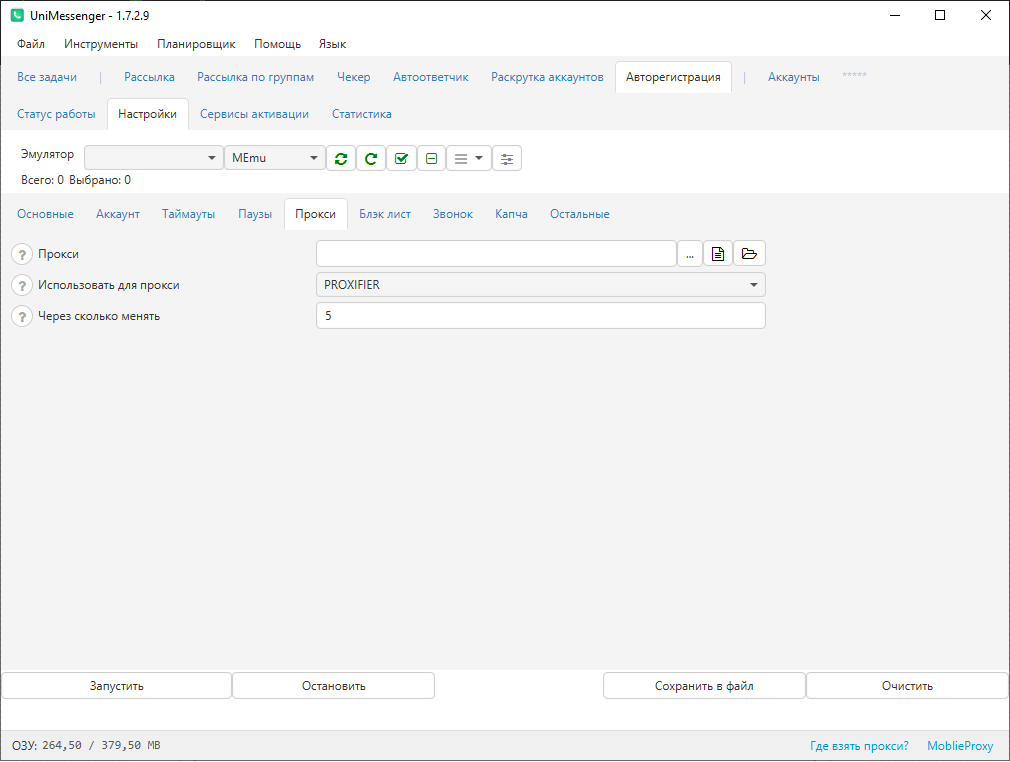The width and height of the screenshot is (1010, 762).
Task: Click help icon for Через сколько менять
Action: point(22,316)
